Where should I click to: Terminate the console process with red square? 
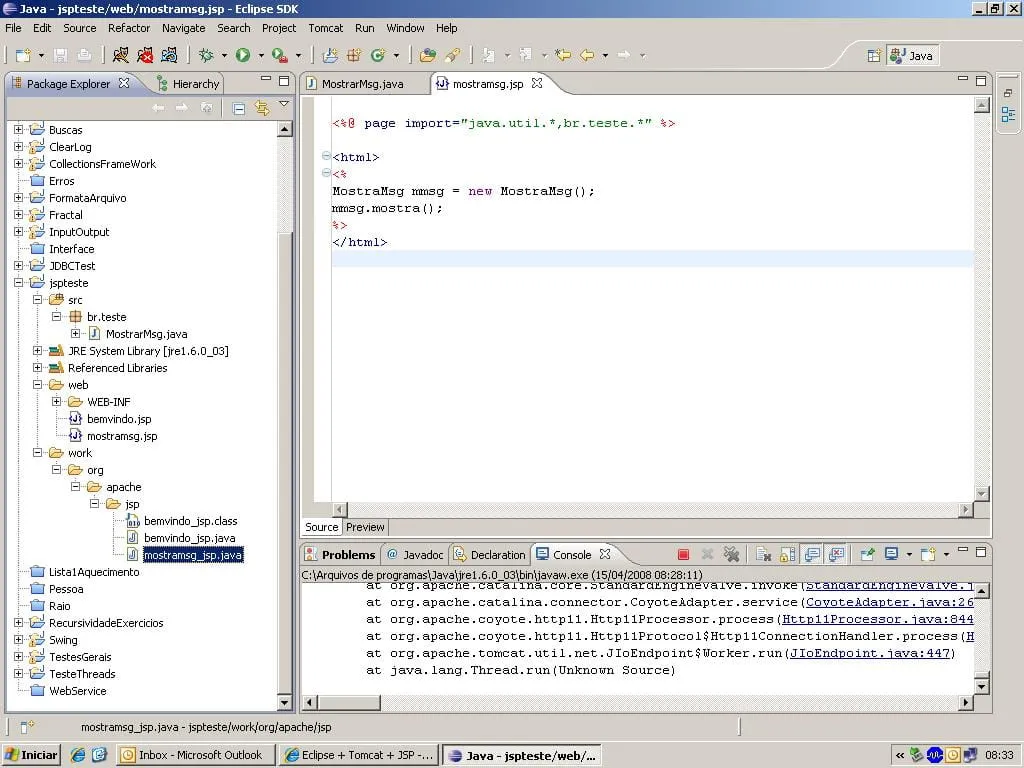click(683, 554)
